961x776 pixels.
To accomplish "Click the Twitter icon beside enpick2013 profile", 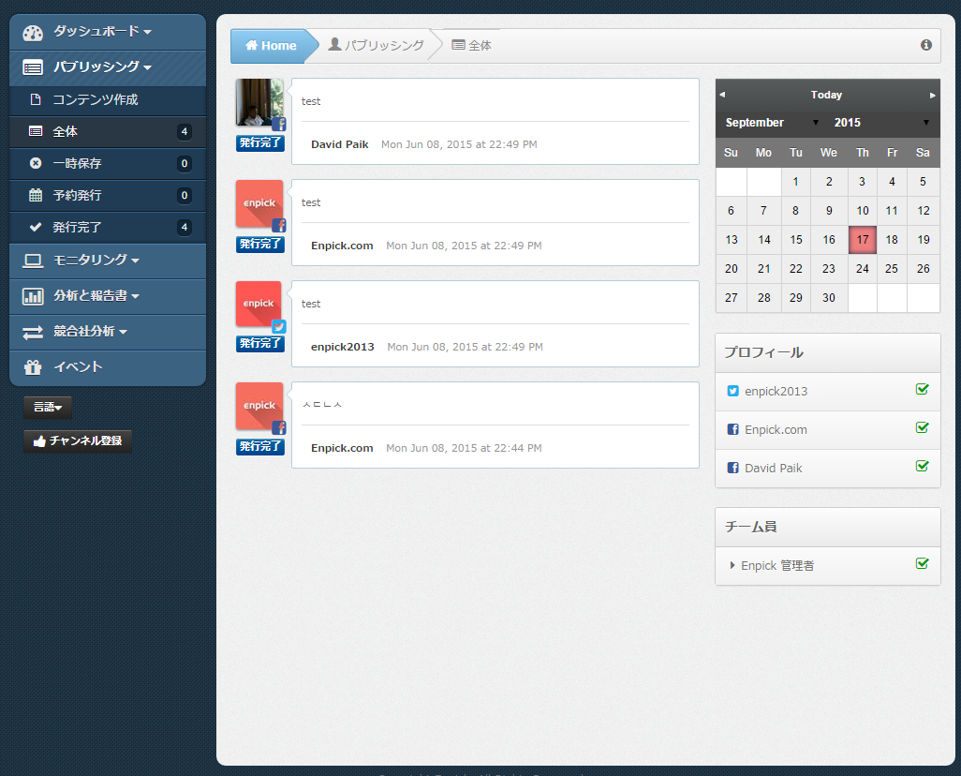I will 733,391.
